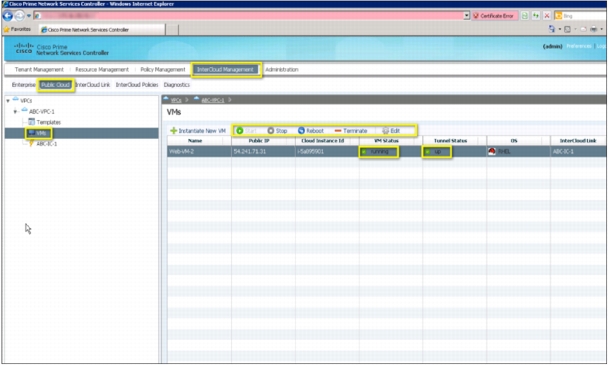
Task: Collapse the ABC-VPC-1 tree node arrow
Action: [x=15, y=111]
